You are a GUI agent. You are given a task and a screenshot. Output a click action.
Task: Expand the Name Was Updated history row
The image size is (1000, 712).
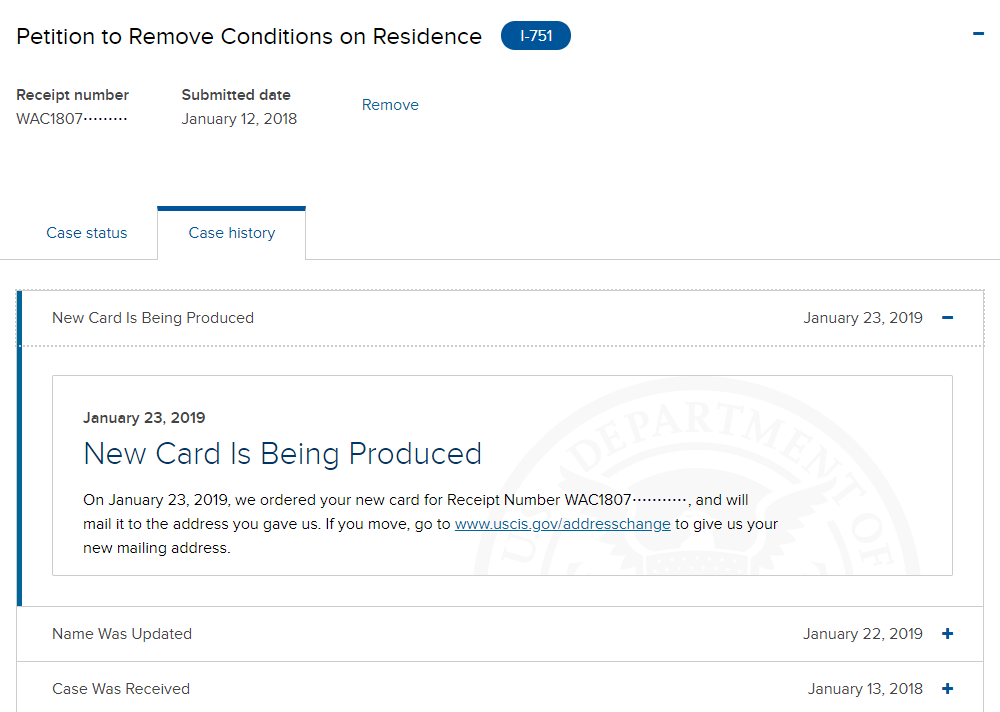click(501, 634)
